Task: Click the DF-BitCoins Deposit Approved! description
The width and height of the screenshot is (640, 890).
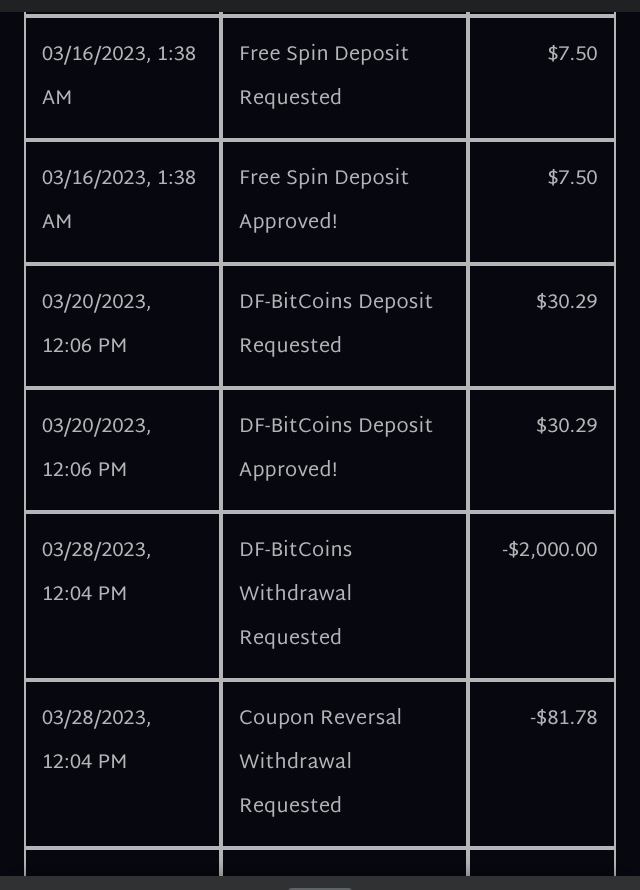Action: point(336,447)
